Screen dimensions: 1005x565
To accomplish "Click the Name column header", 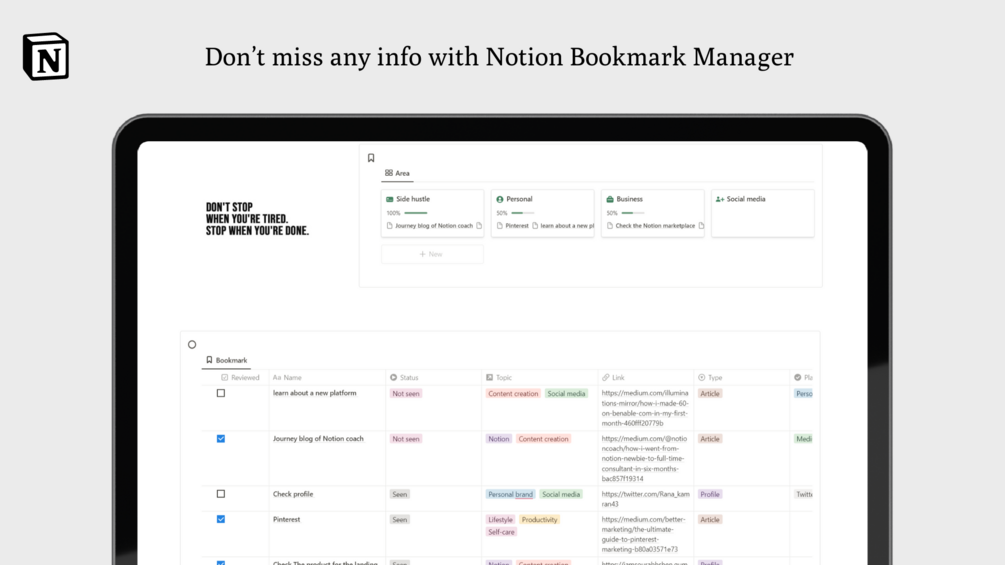I will tap(287, 377).
